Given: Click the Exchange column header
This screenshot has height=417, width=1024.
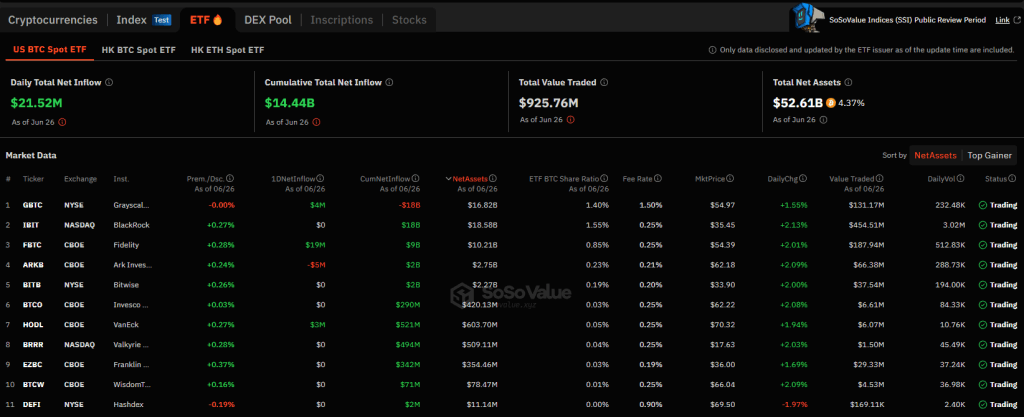Looking at the screenshot, I should coord(80,178).
